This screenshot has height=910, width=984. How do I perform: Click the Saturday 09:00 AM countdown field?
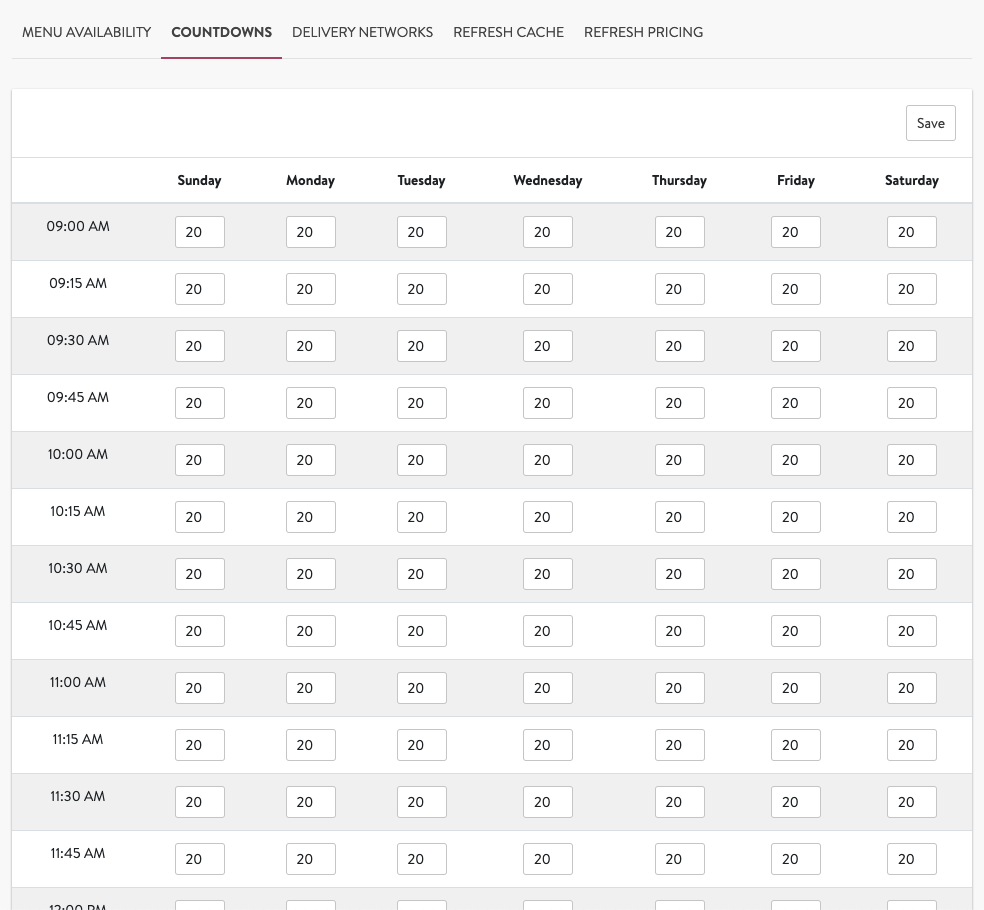pos(911,232)
